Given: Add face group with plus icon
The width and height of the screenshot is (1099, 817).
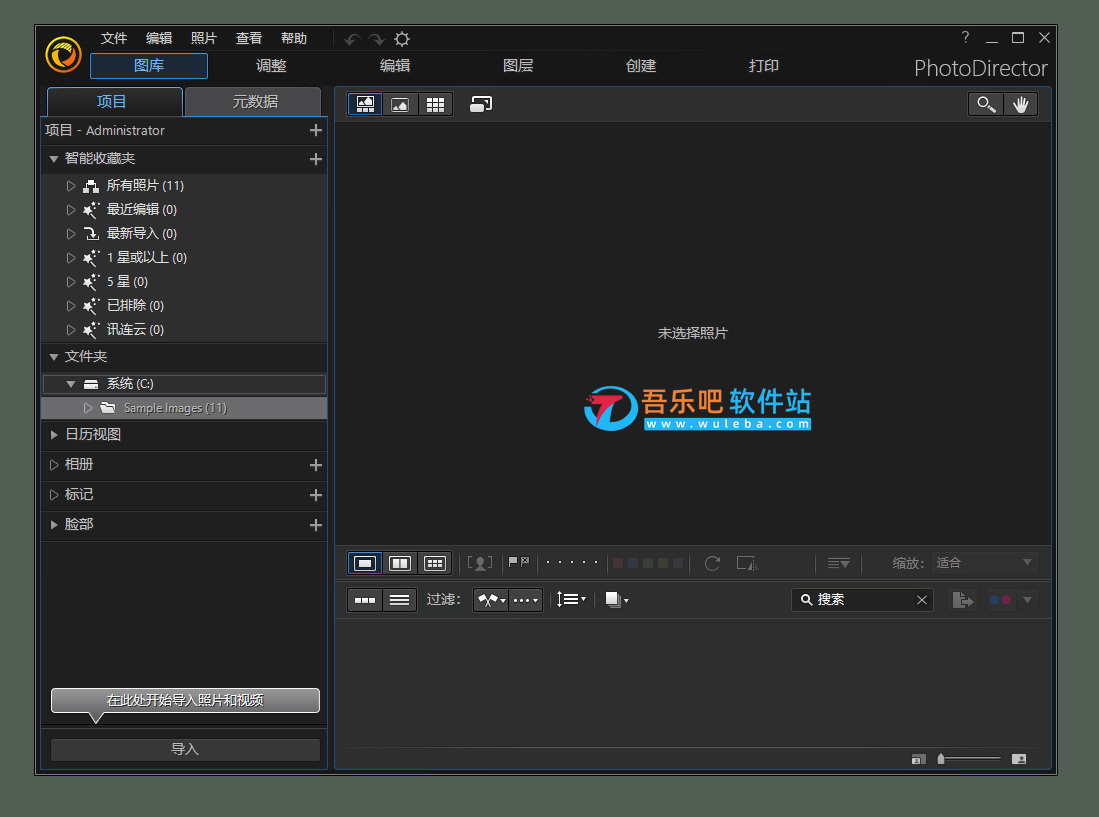Looking at the screenshot, I should pos(316,525).
